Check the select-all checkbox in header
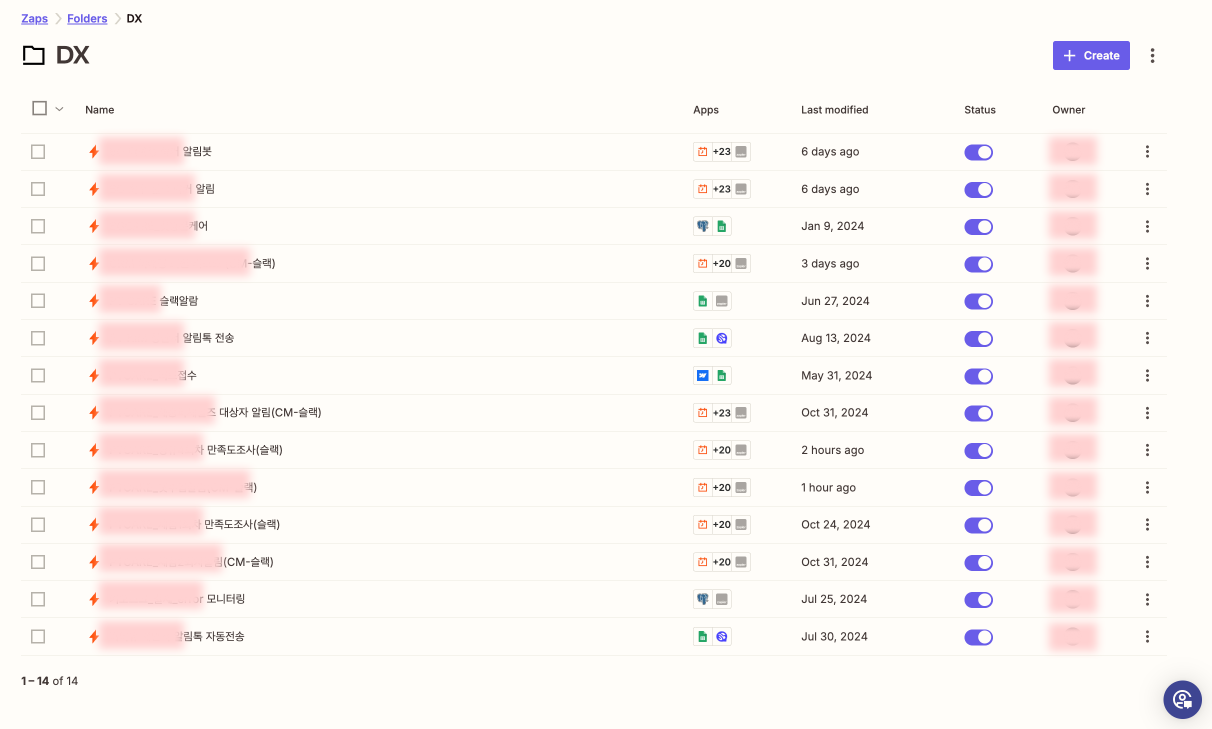This screenshot has width=1212, height=729. (x=40, y=109)
